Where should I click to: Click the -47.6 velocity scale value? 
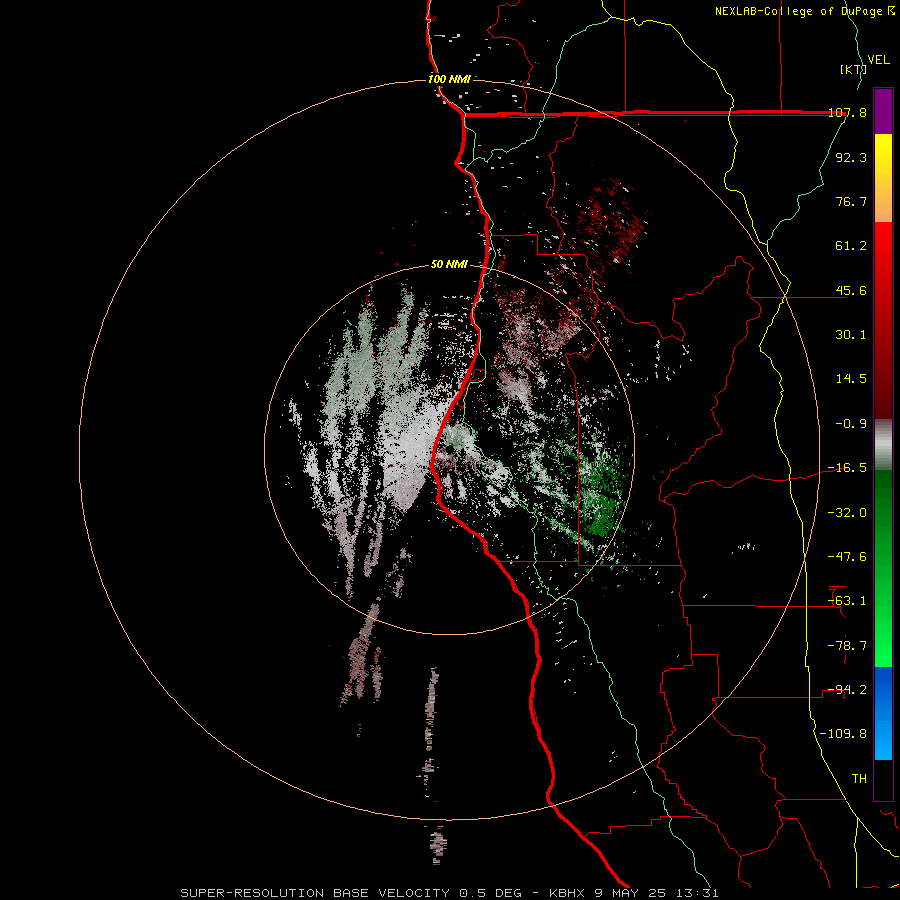point(847,557)
